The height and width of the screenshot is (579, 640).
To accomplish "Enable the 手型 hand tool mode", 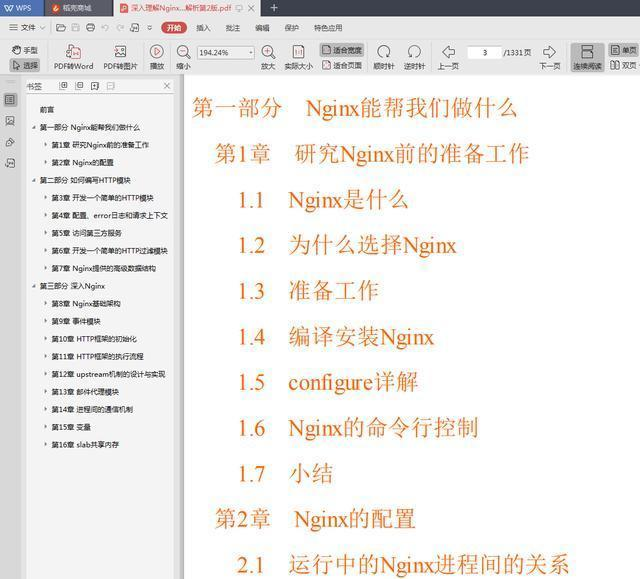I will pos(25,50).
